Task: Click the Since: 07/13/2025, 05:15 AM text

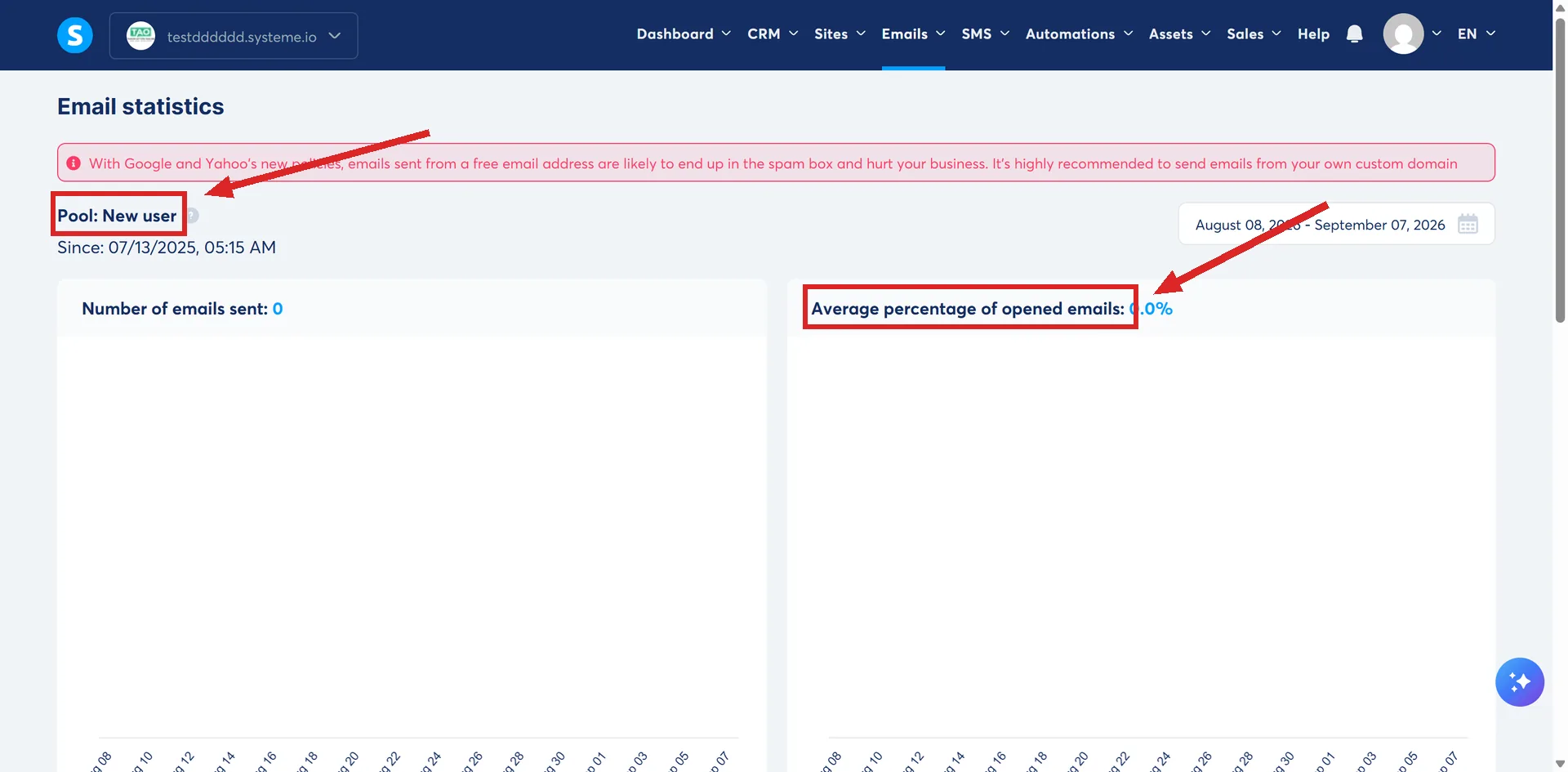Action: tap(167, 248)
